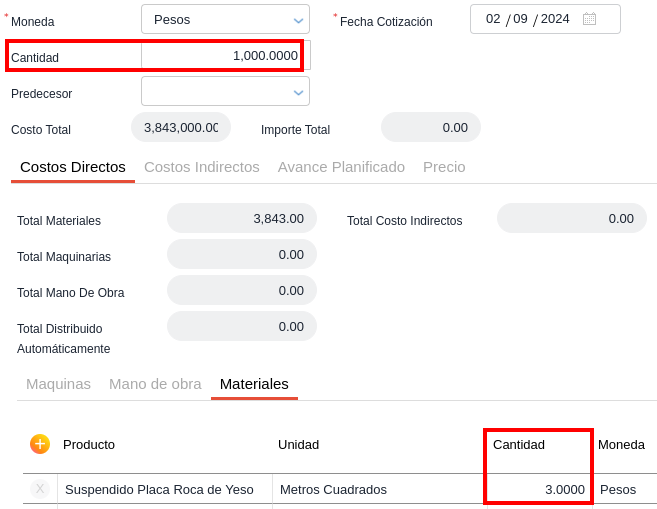
Task: Open the Fecha Cotización calendar picker icon
Action: [589, 19]
